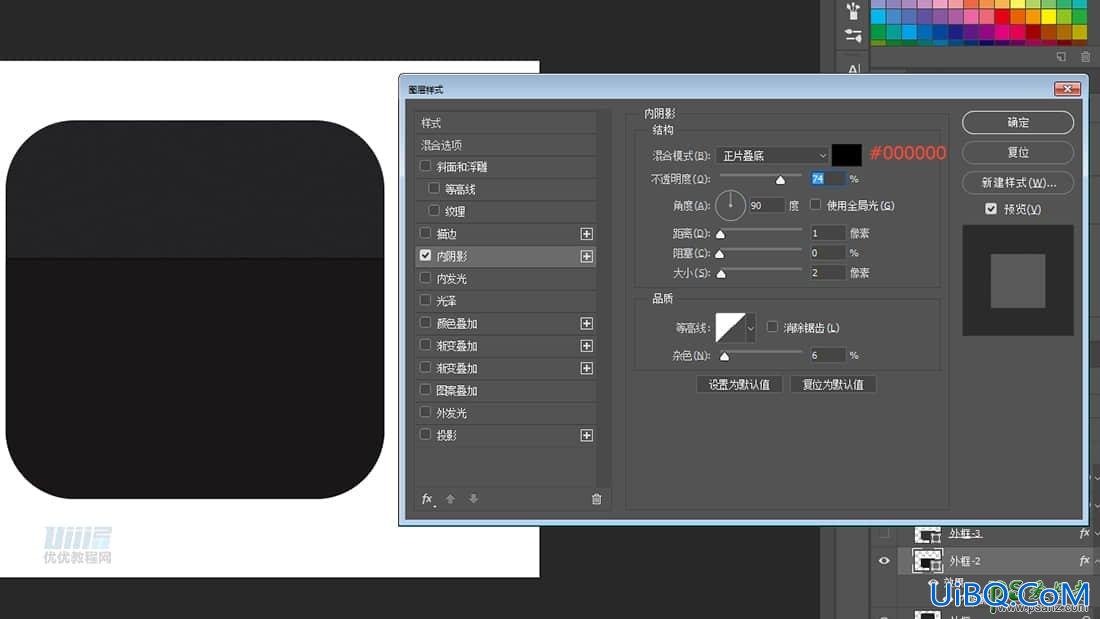Viewport: 1100px width, 619px height.
Task: Click the 距离 value field
Action: [x=827, y=233]
